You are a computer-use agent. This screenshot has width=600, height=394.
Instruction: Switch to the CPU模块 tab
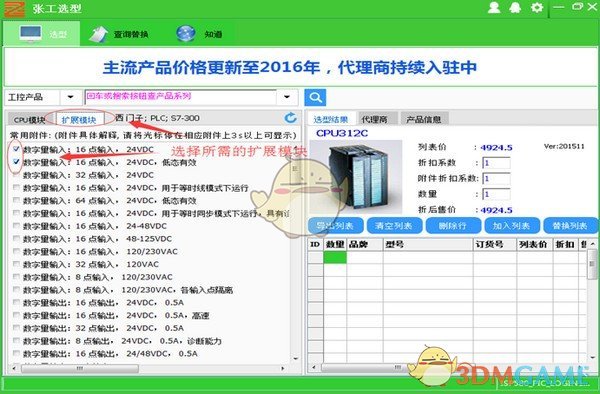(x=29, y=120)
